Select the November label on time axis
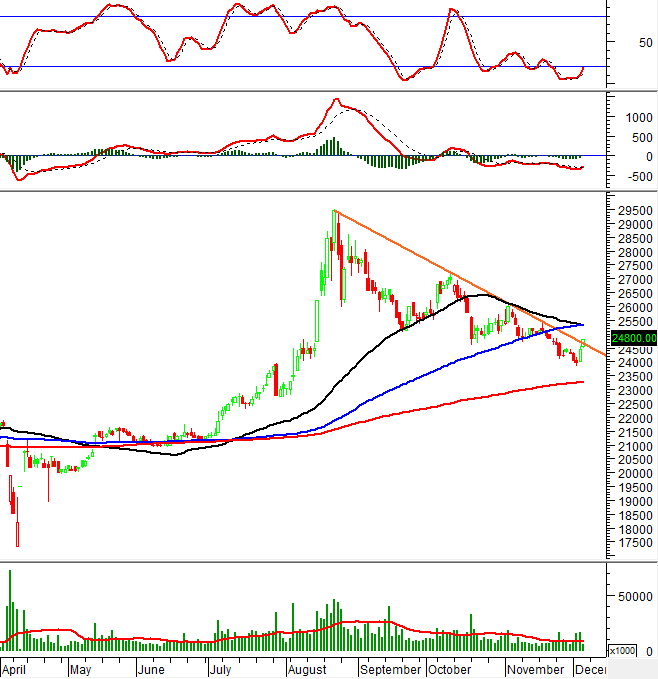 536,669
